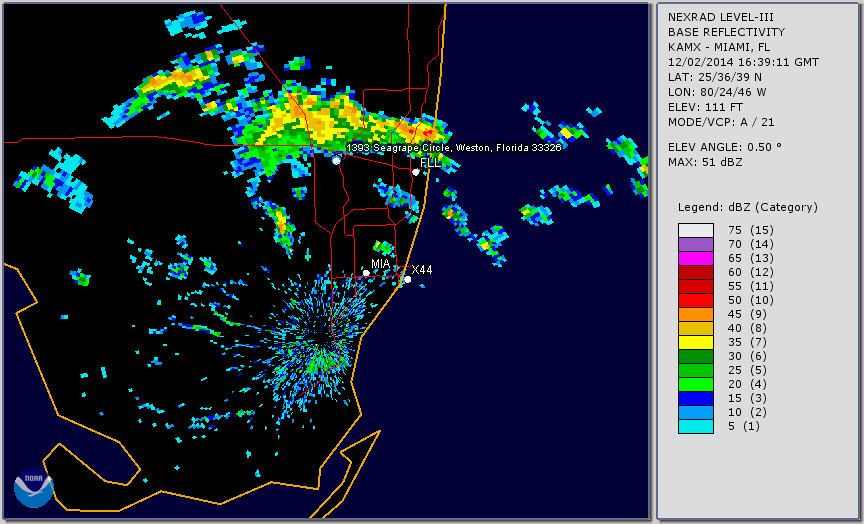Click the legend value 55 (11)
This screenshot has height=524, width=864.
tap(751, 287)
